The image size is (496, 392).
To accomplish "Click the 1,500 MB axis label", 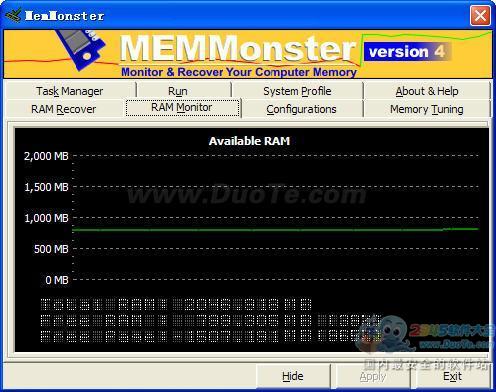I will [46, 187].
